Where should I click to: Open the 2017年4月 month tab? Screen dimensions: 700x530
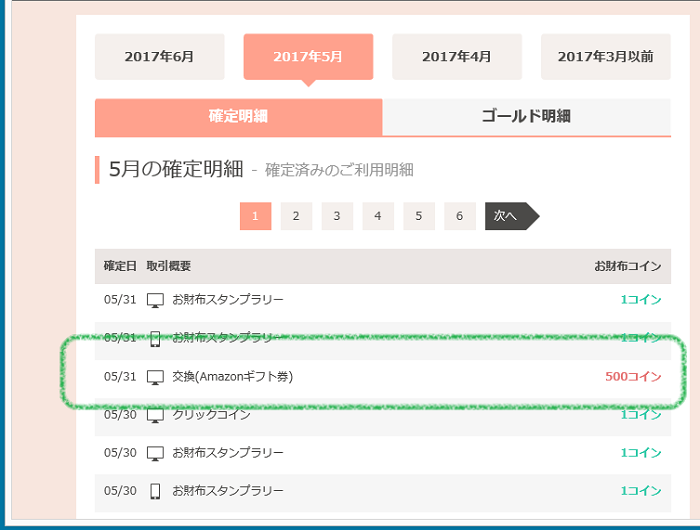tap(456, 57)
